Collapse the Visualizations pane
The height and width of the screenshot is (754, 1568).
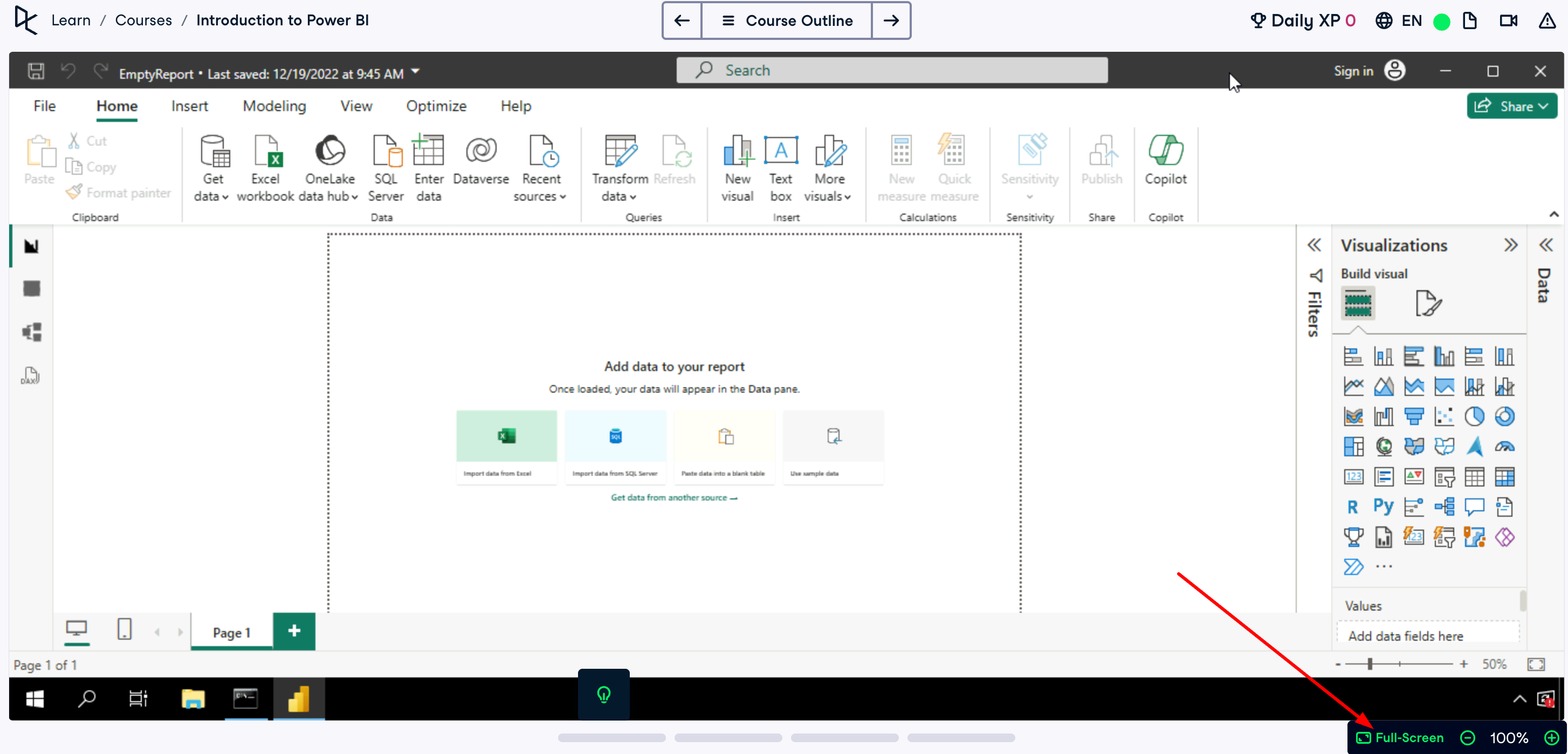tap(1510, 245)
